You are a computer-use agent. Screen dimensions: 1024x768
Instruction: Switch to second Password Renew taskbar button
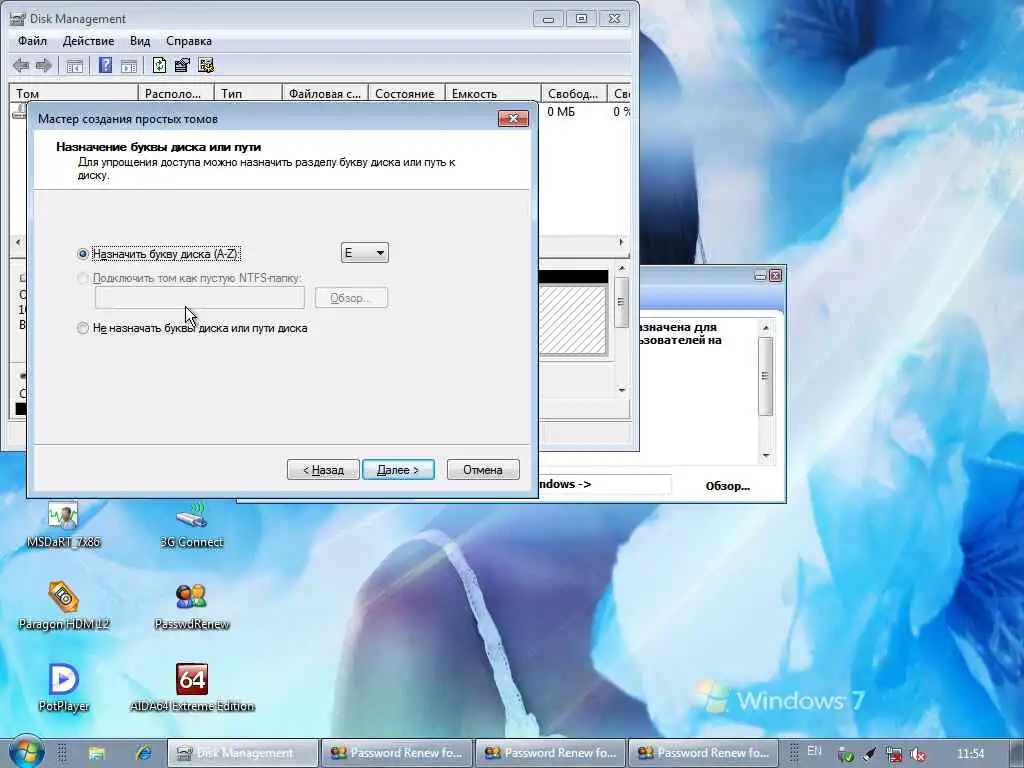click(551, 754)
